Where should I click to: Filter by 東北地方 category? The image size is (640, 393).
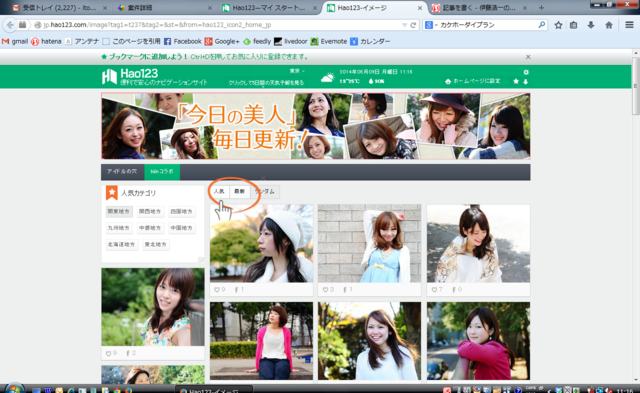pos(156,244)
